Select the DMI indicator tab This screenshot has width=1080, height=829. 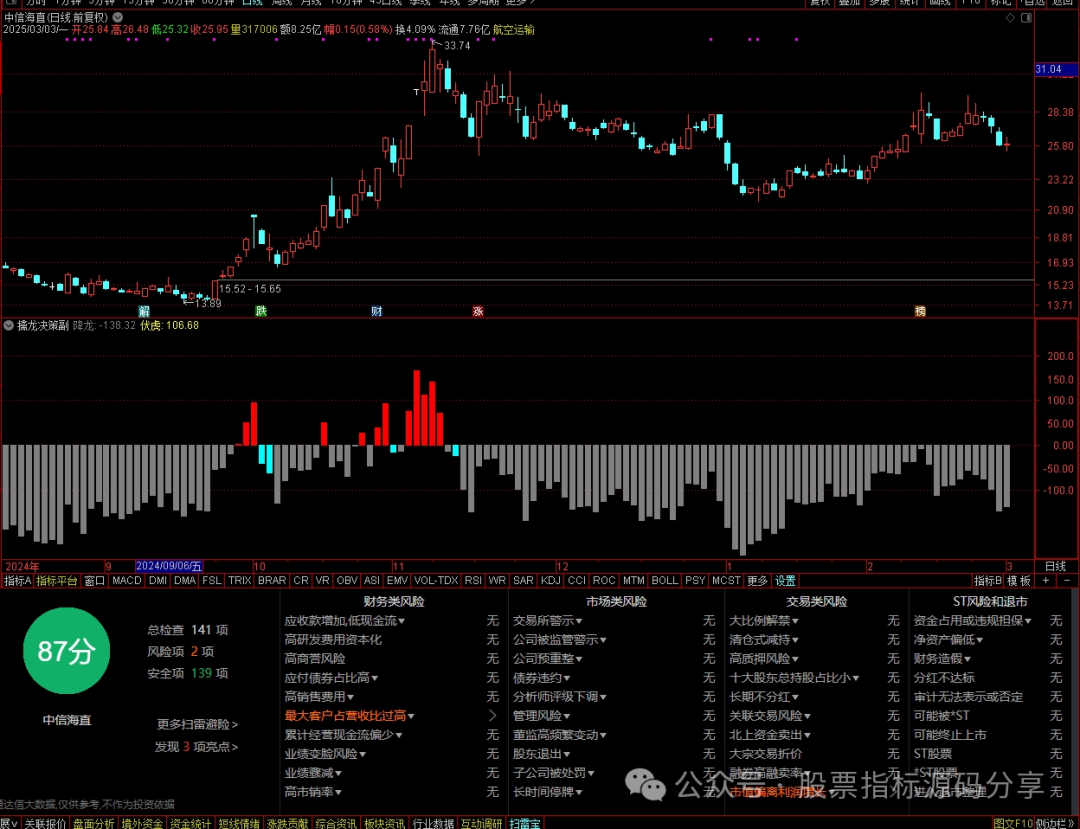pos(158,580)
